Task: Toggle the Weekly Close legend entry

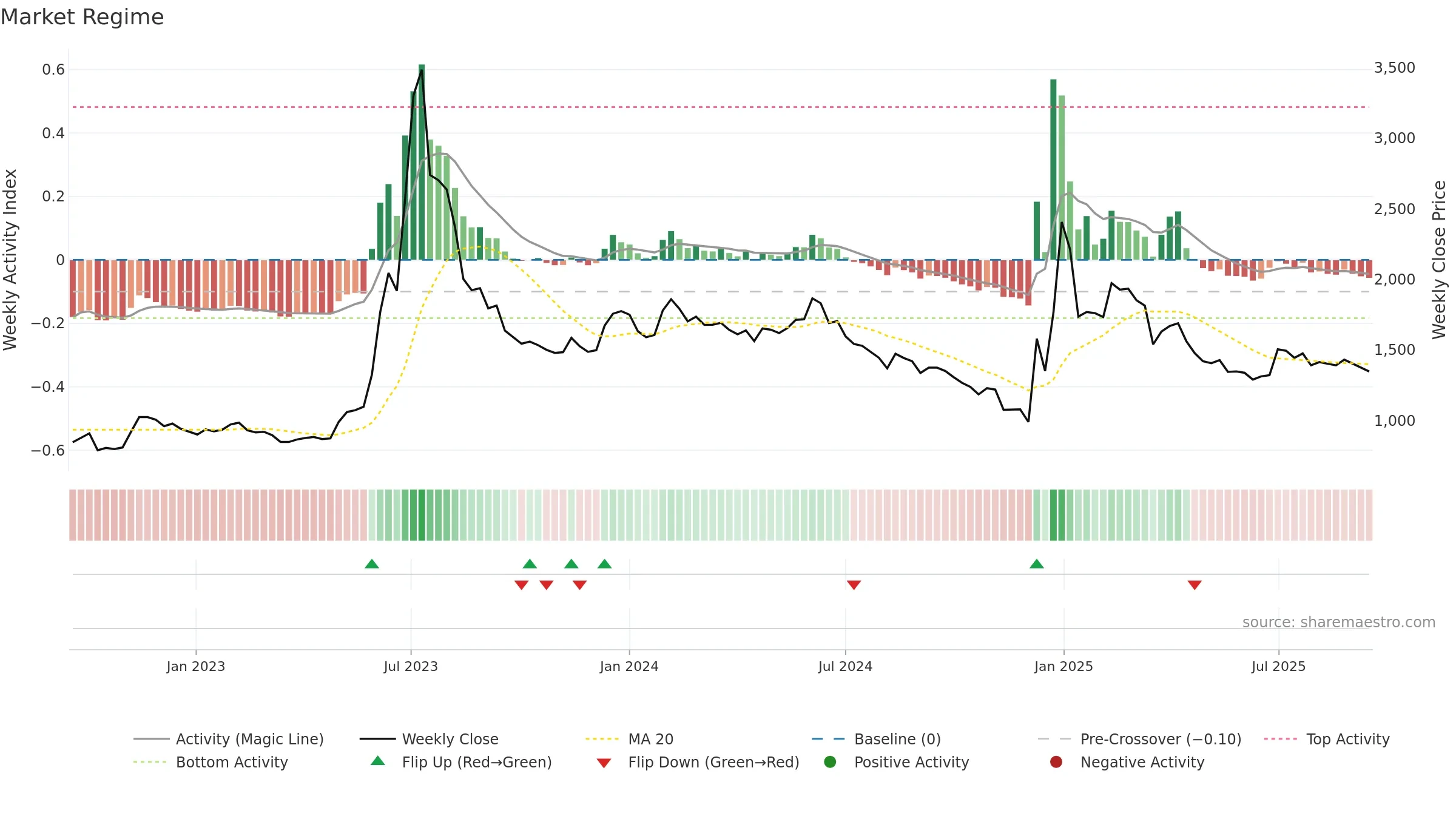Action: coord(429,739)
